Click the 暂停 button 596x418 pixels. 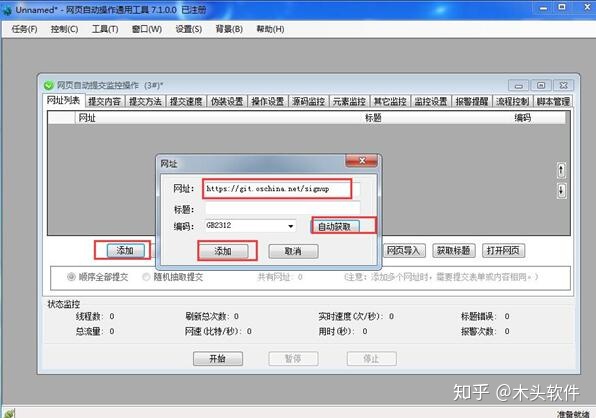(293, 358)
